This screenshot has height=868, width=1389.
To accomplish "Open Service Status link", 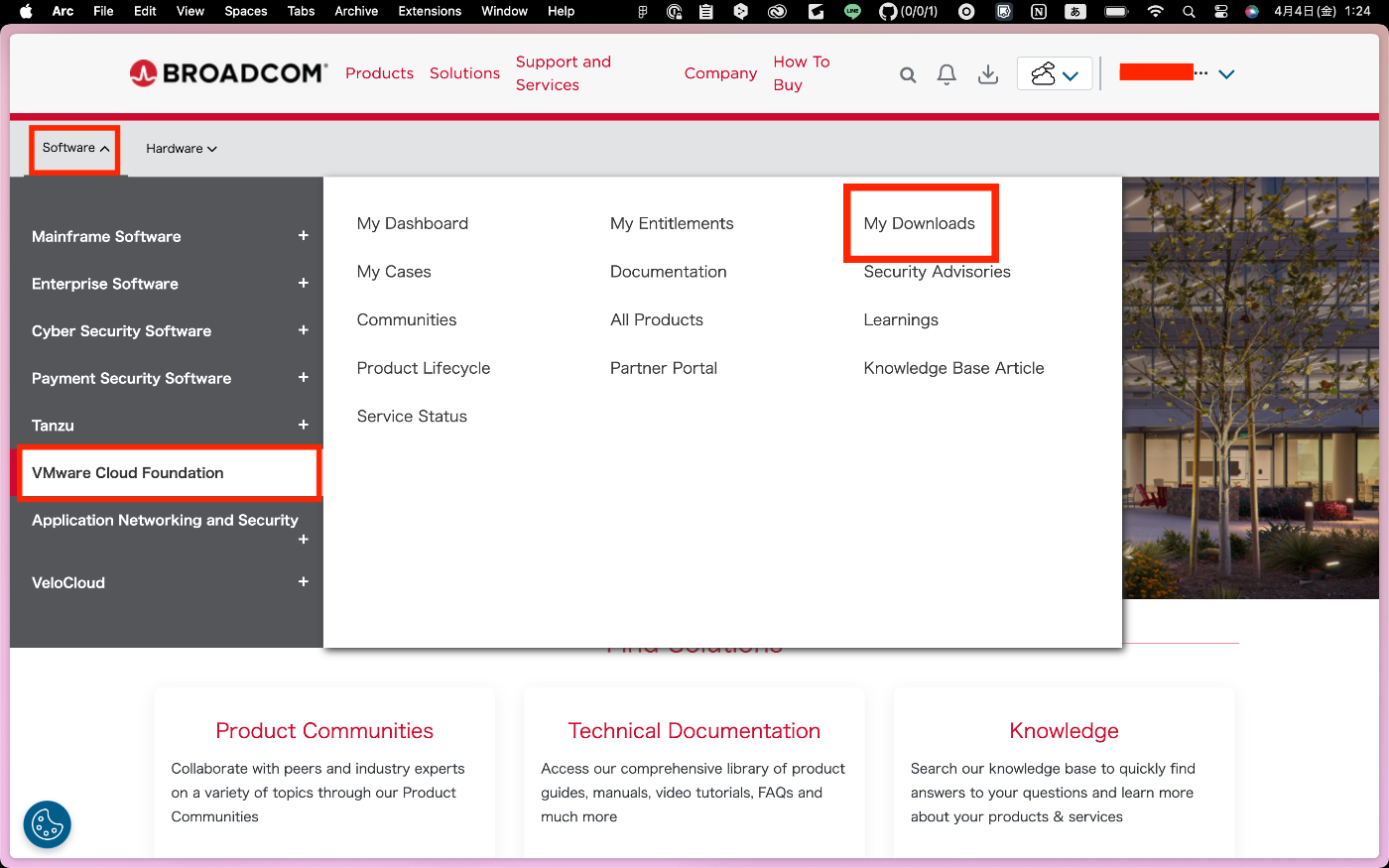I will (x=412, y=417).
